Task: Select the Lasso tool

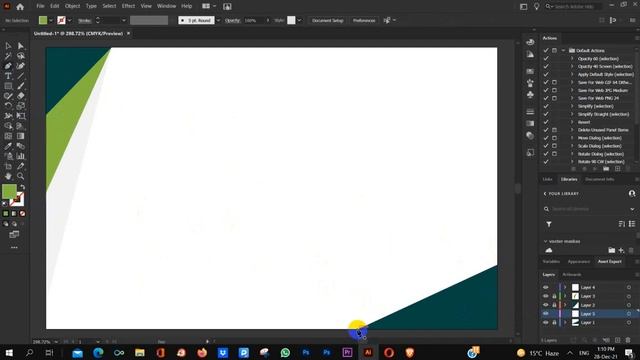Action: click(20, 56)
